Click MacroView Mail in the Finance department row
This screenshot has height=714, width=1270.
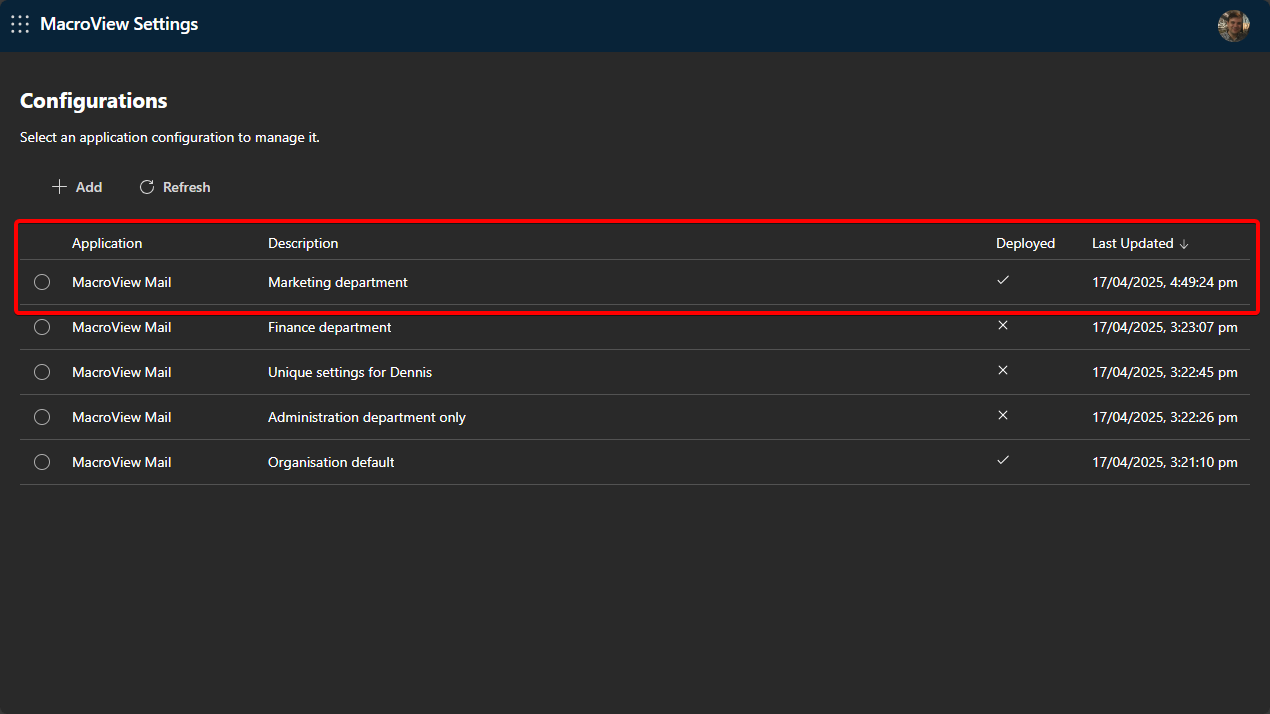point(122,327)
